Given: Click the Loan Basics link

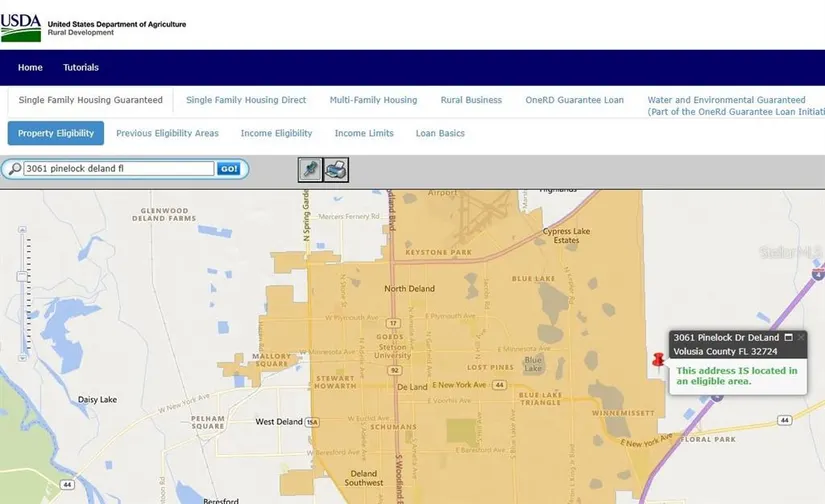Looking at the screenshot, I should pyautogui.click(x=439, y=133).
